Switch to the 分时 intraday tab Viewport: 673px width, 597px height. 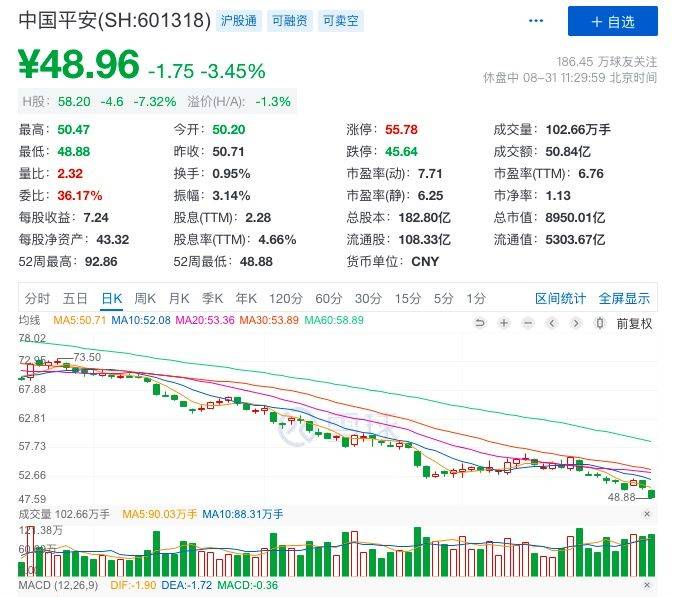coord(37,298)
